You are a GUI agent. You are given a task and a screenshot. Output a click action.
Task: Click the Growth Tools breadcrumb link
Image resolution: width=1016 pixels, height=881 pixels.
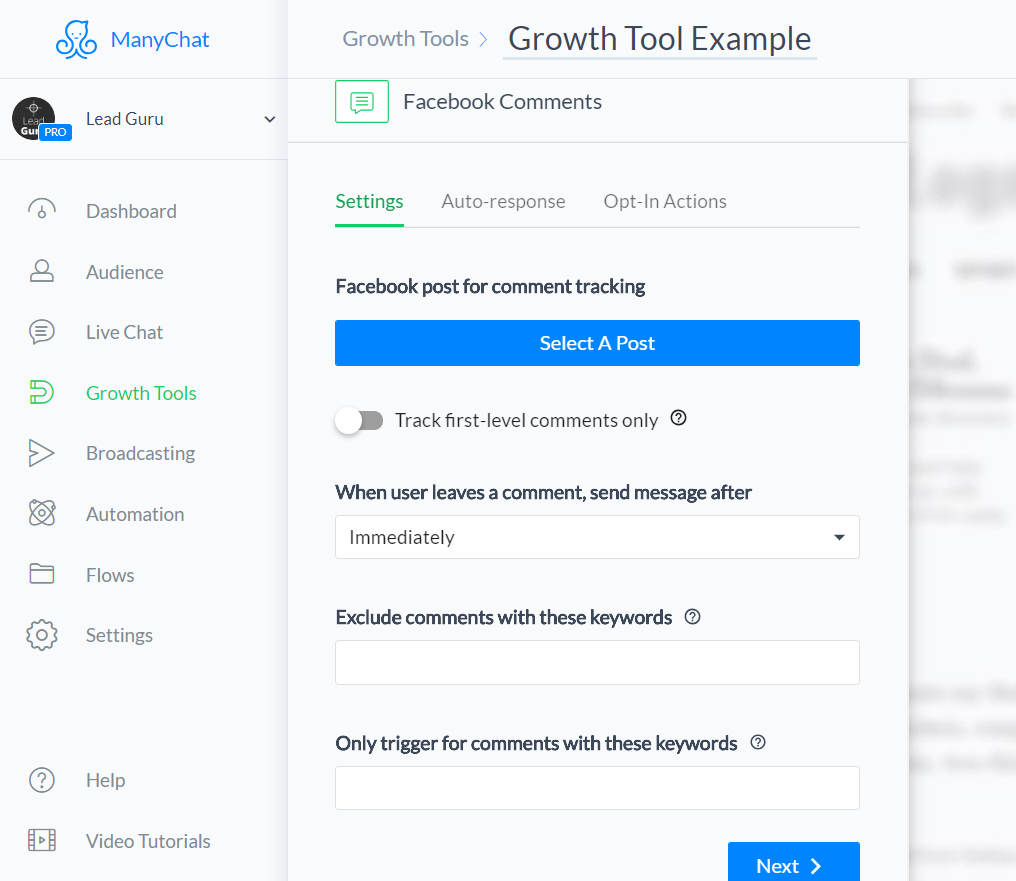pyautogui.click(x=406, y=39)
